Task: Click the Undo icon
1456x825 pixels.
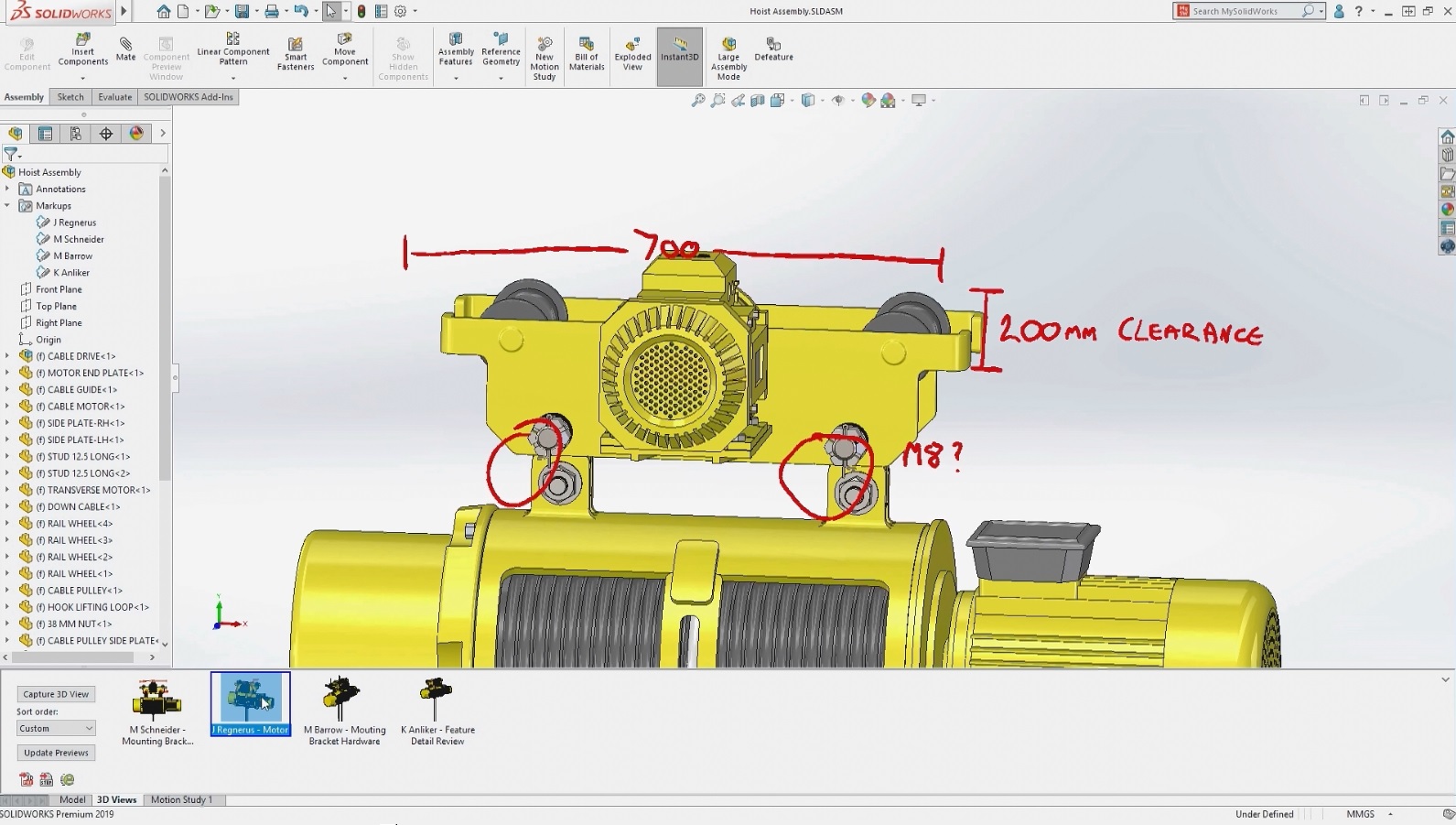Action: point(300,11)
